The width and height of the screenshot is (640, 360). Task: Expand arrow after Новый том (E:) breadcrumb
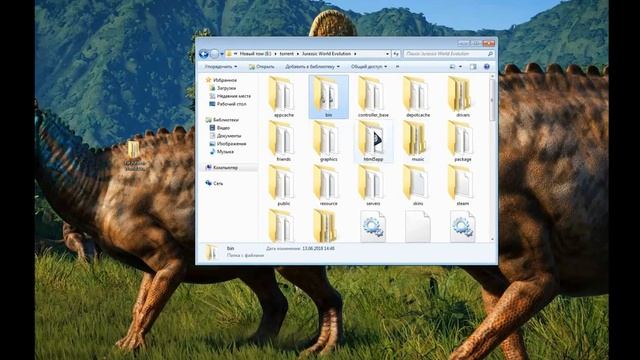pos(275,54)
